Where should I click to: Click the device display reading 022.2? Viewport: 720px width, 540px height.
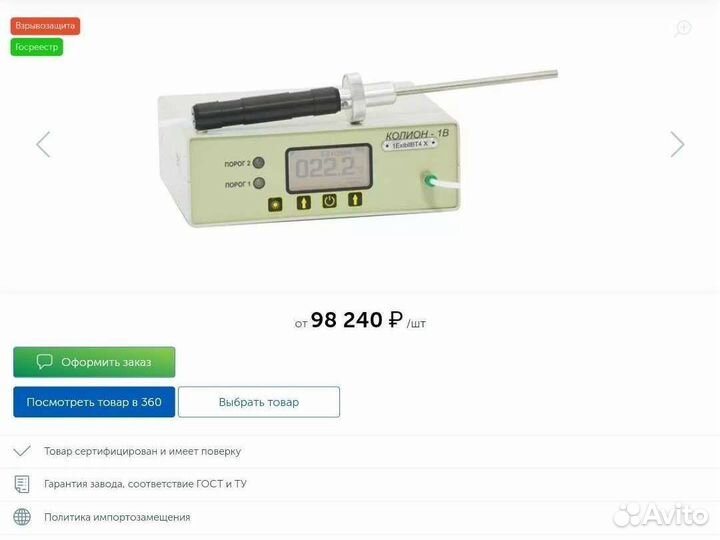(x=329, y=169)
